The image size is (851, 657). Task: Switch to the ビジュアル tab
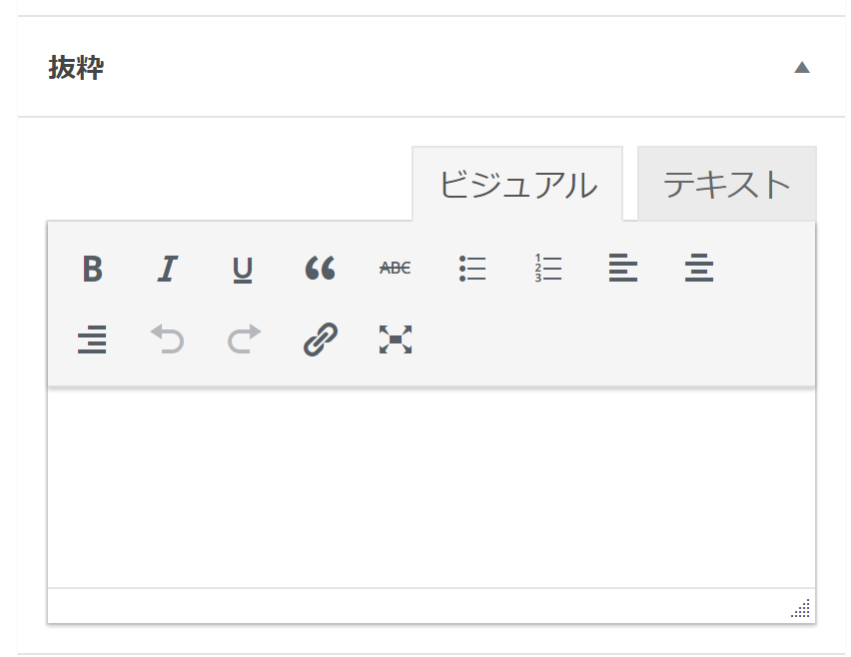[517, 184]
